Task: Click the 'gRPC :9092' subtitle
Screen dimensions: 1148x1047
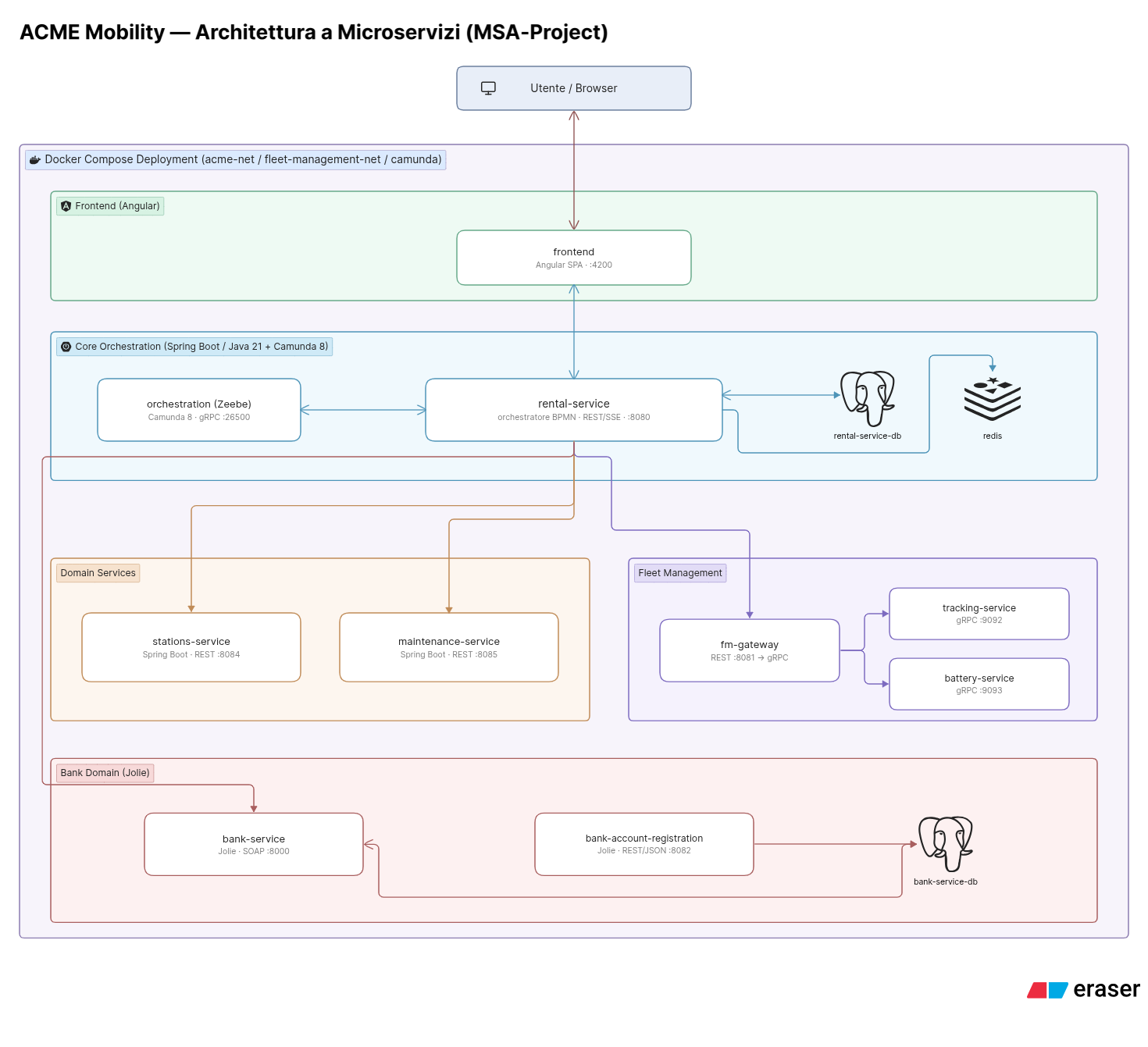Action: tap(979, 621)
